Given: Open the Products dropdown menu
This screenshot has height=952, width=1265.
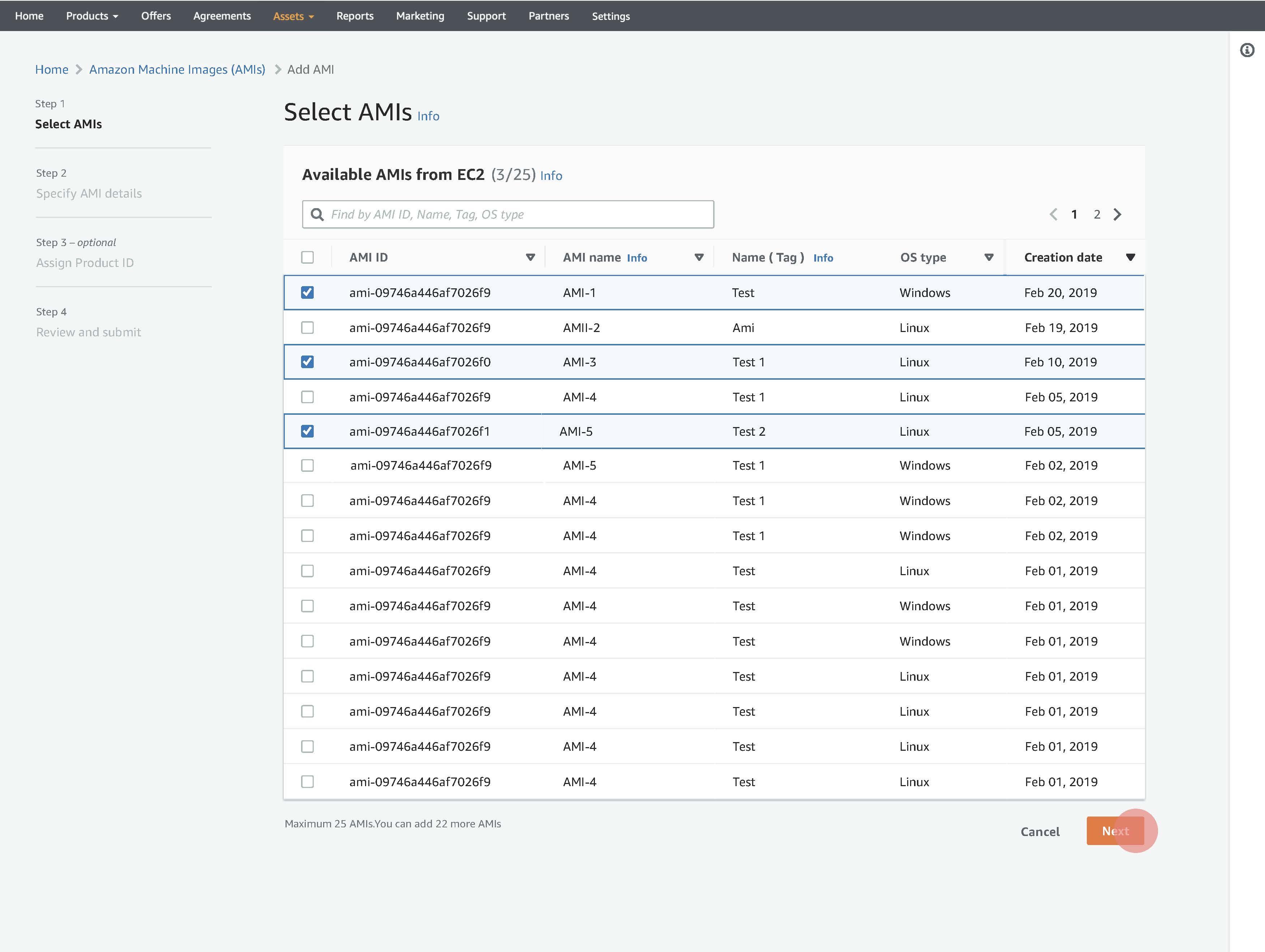Looking at the screenshot, I should 92,16.
